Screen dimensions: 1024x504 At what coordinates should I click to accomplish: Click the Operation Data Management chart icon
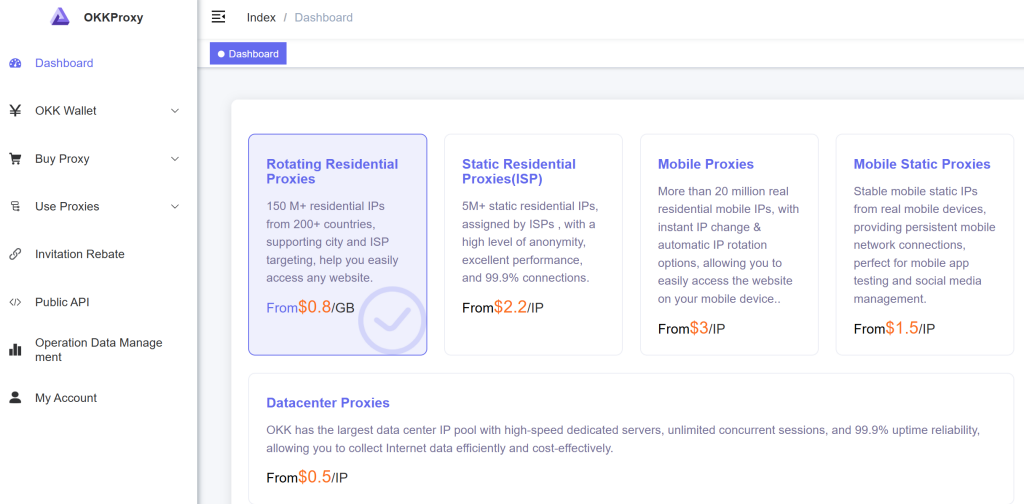click(15, 350)
